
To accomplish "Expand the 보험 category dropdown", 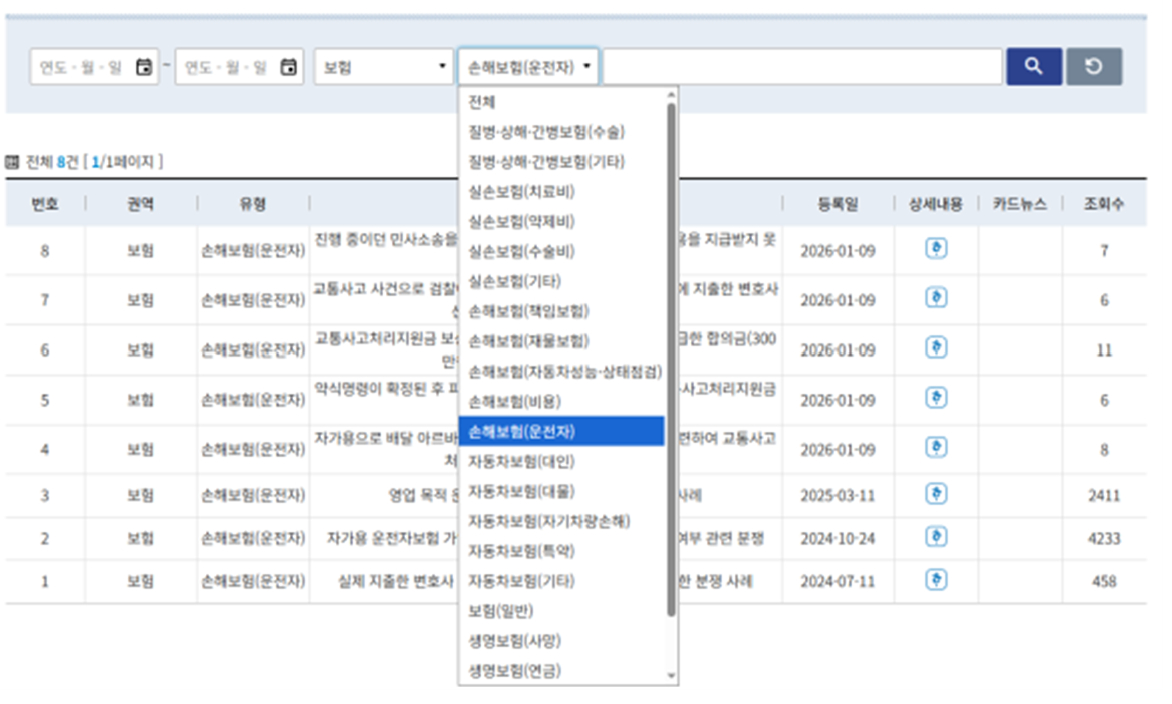I will [x=383, y=67].
